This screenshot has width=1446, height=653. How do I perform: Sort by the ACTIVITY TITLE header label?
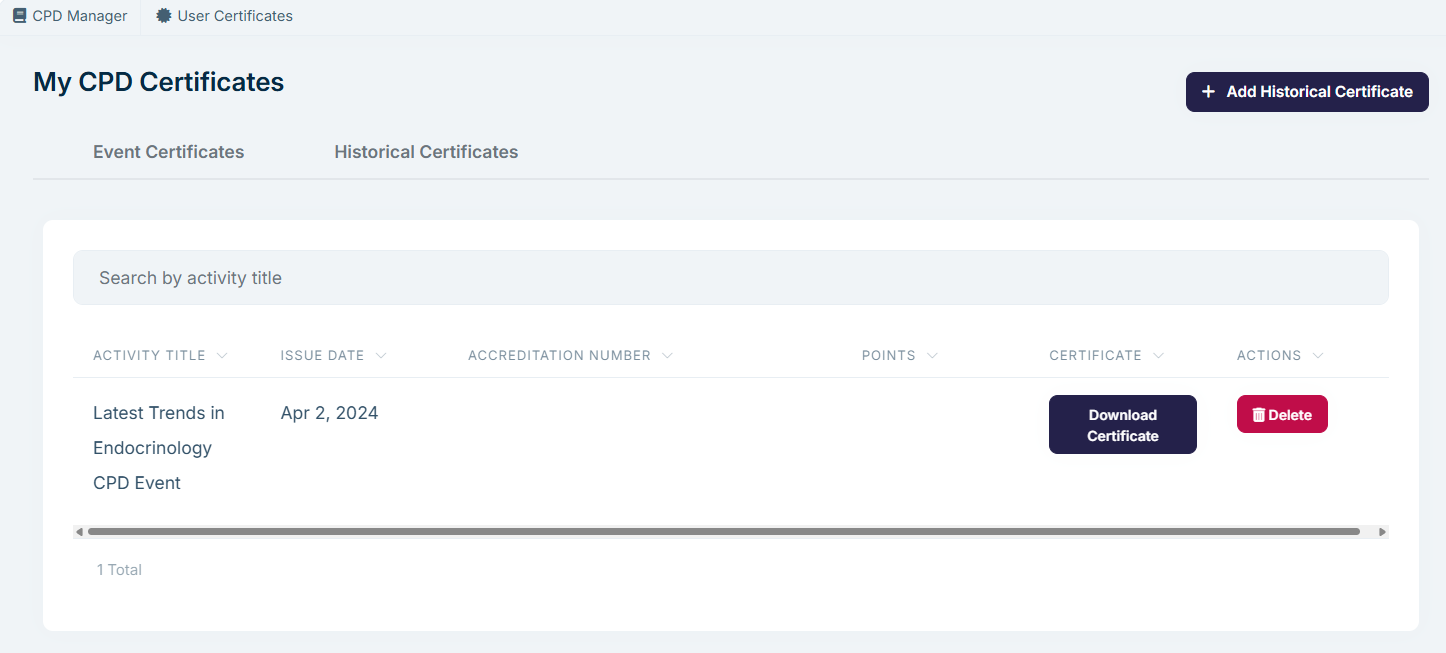(x=149, y=356)
